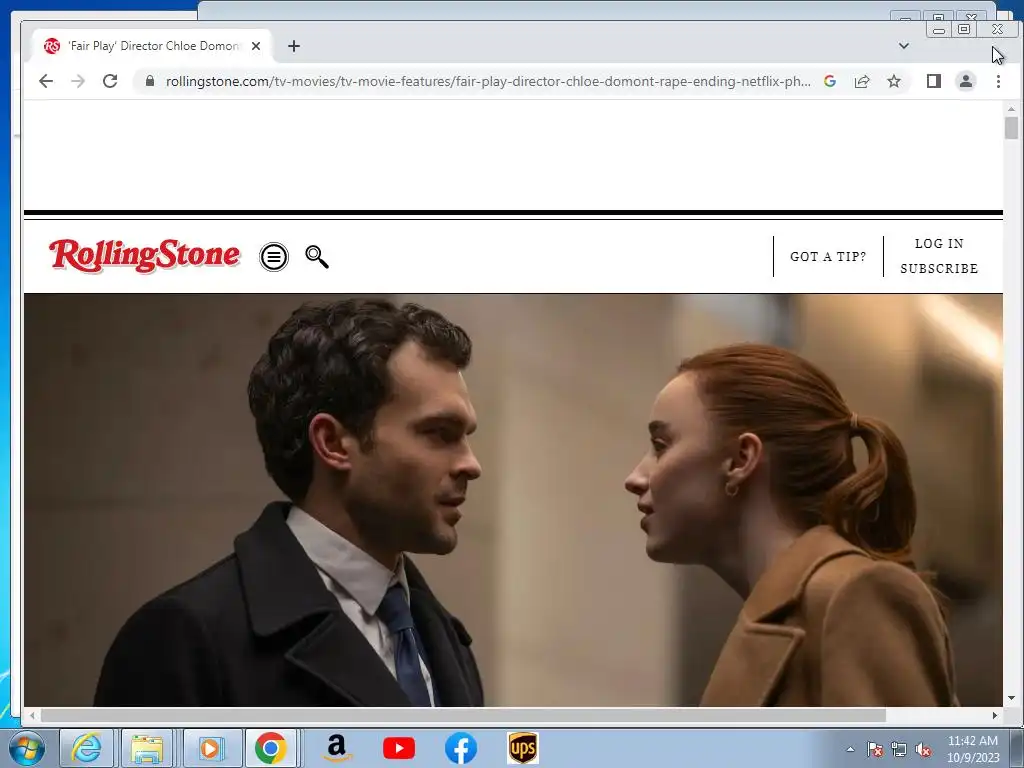Click the vertical scrollbar down arrow

tap(1012, 698)
